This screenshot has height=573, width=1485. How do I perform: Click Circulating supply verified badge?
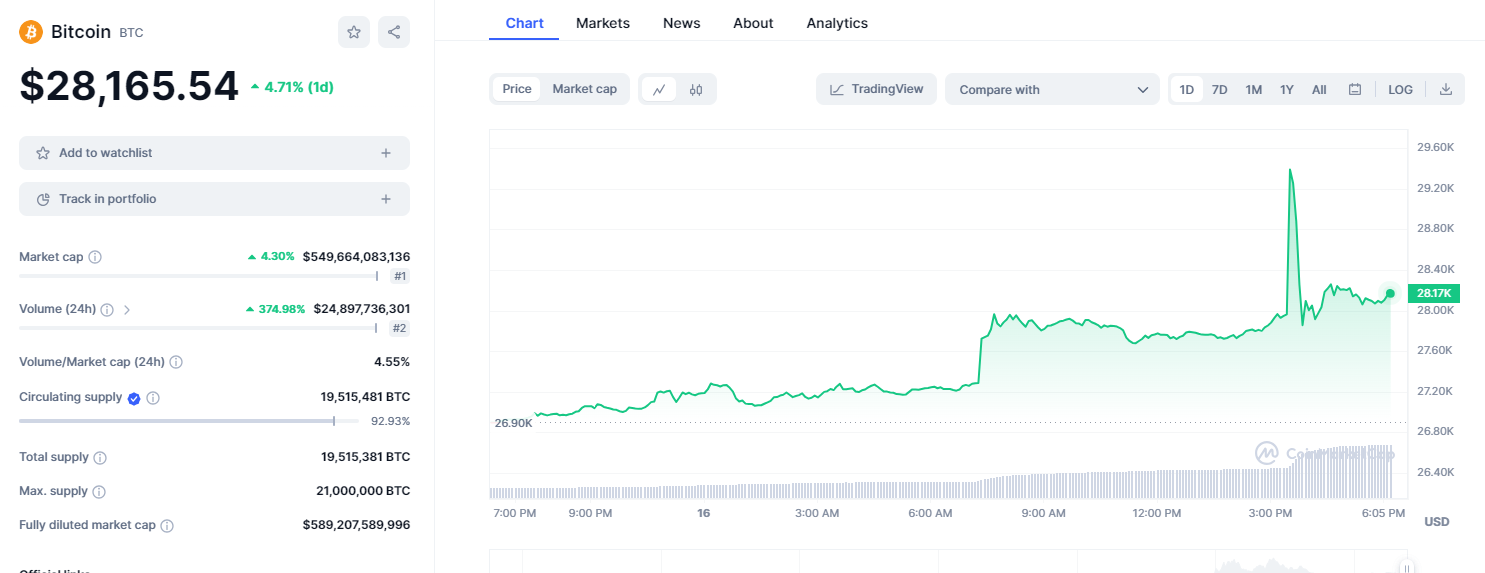tap(134, 398)
